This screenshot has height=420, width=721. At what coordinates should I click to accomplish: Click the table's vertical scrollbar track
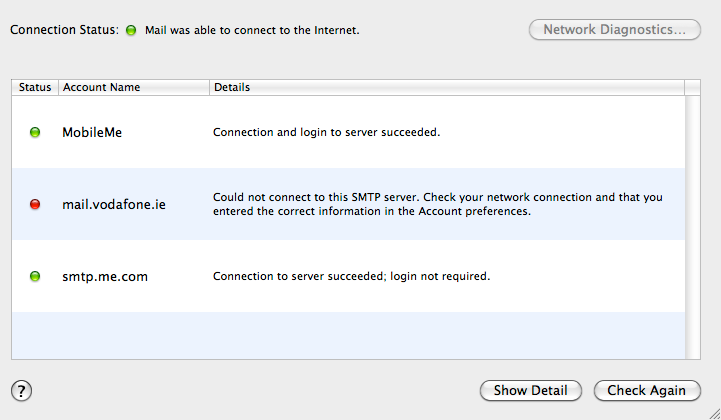(692, 227)
